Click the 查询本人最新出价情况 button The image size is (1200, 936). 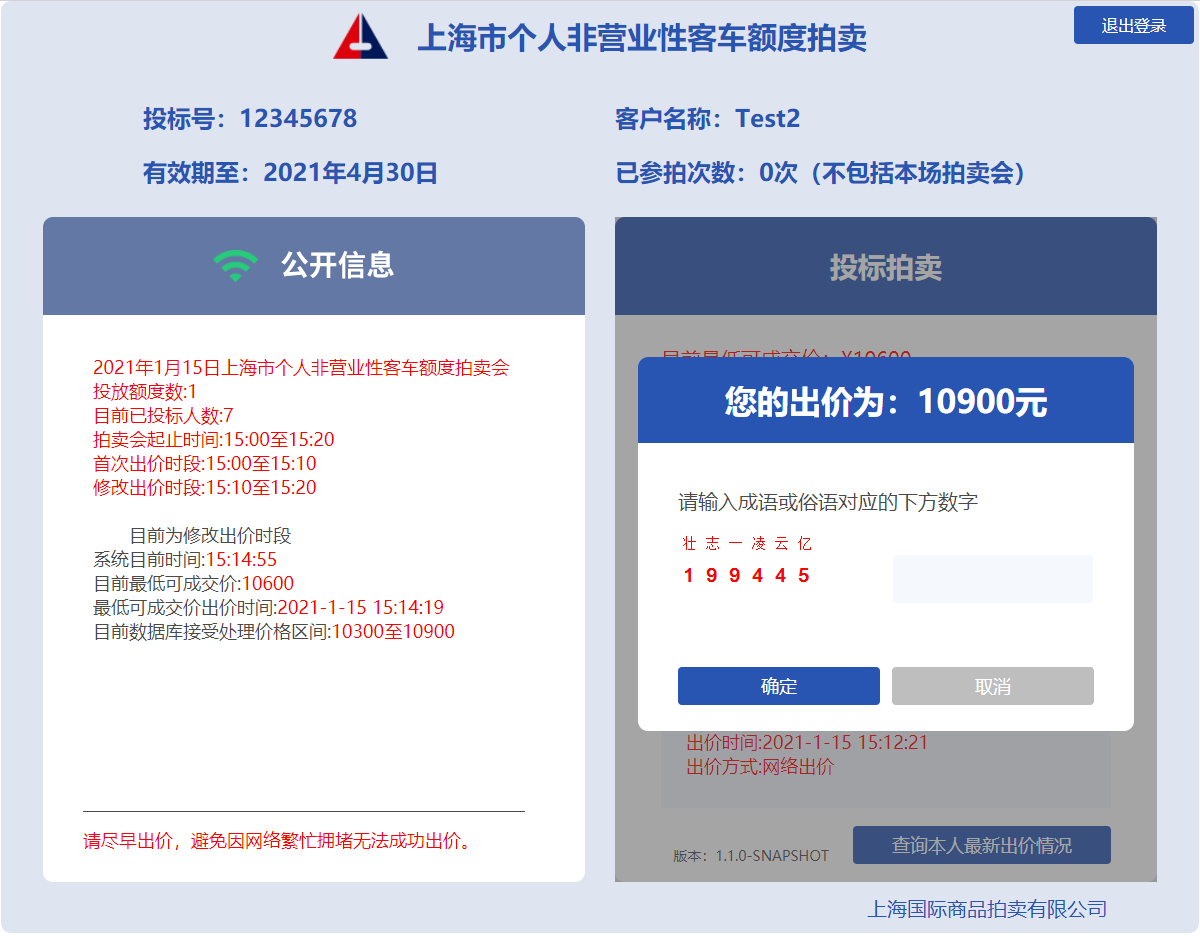pos(982,845)
